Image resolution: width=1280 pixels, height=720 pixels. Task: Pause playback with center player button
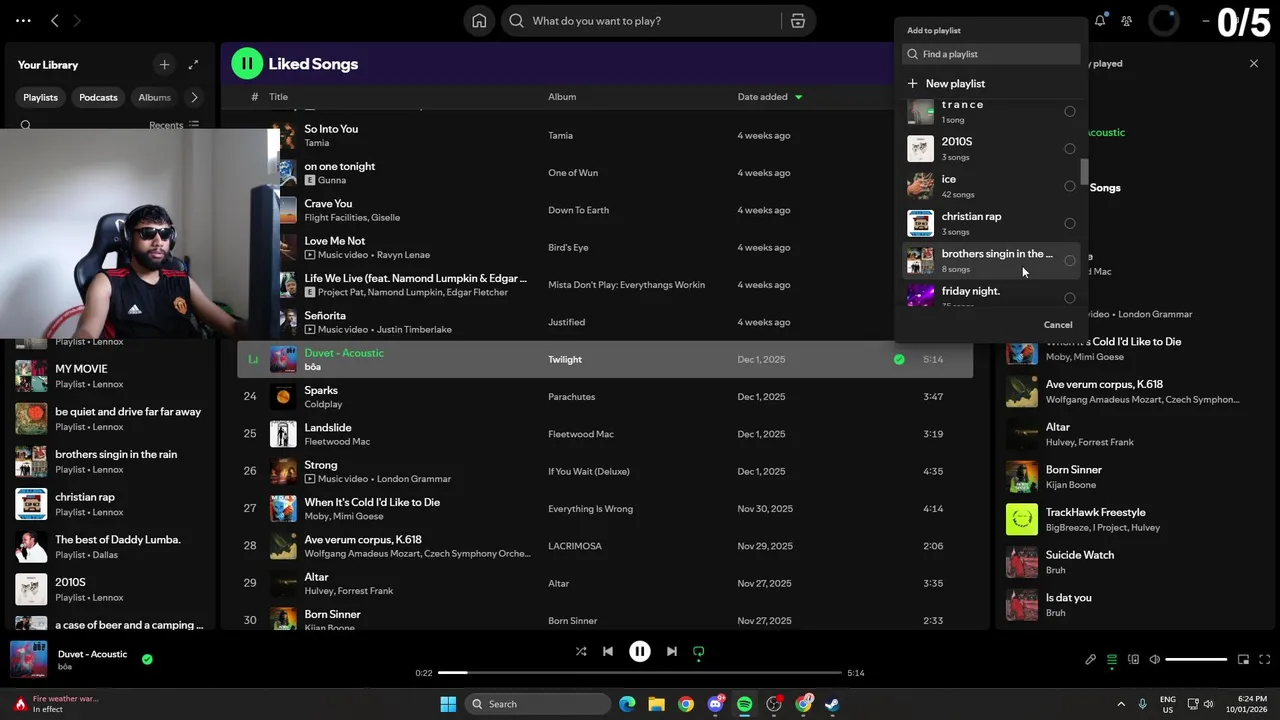click(x=640, y=651)
